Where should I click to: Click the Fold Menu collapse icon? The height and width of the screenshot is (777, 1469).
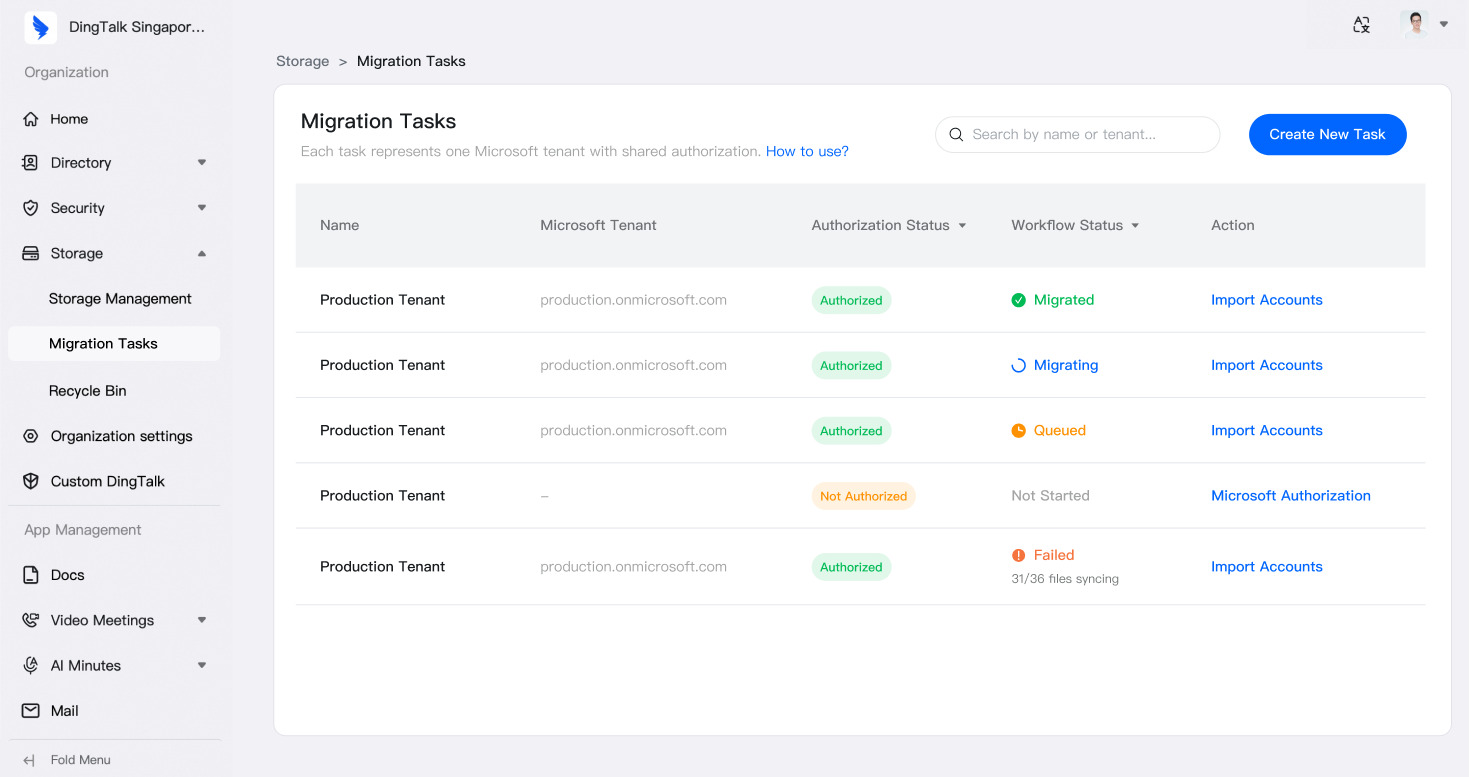coord(30,760)
